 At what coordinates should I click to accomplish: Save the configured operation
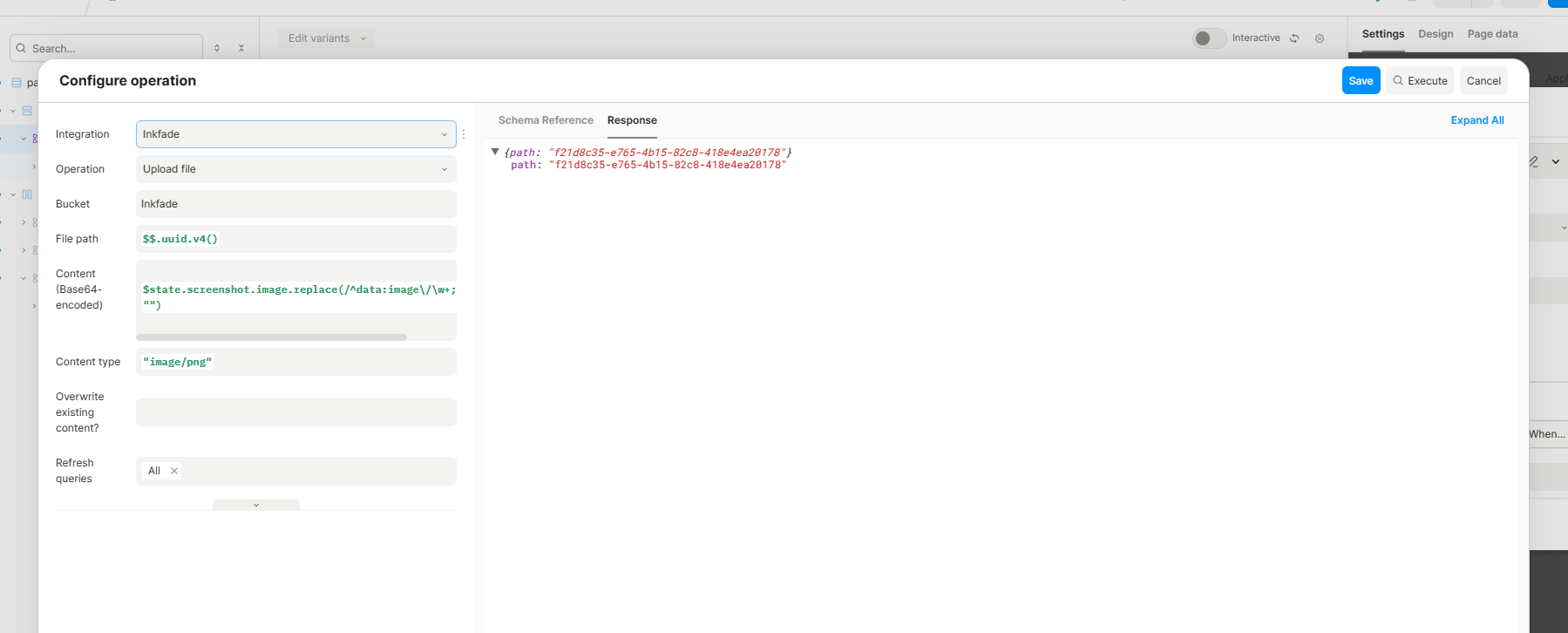pos(1361,80)
